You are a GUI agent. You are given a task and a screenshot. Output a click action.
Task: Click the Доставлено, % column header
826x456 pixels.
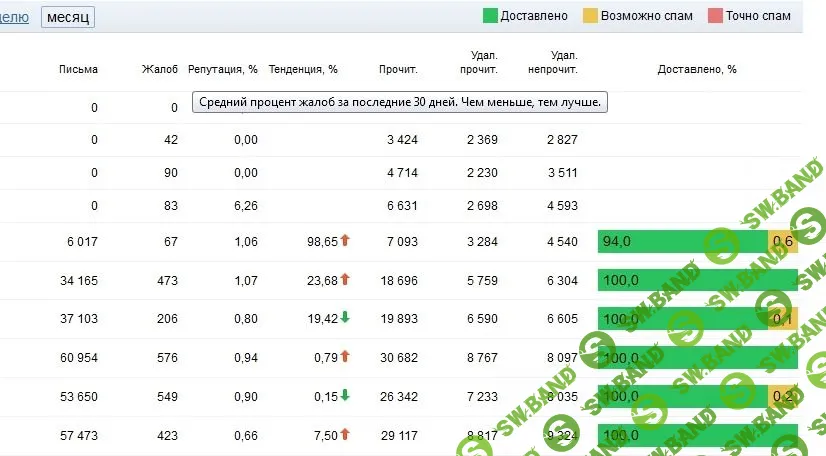(697, 69)
